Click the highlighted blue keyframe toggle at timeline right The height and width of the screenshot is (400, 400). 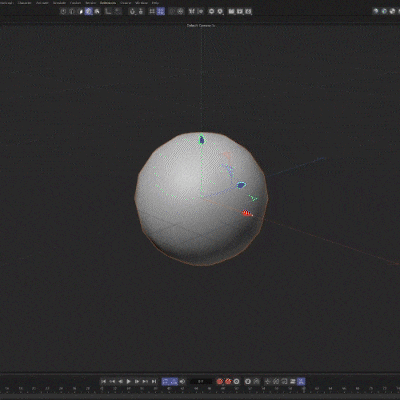(x=301, y=381)
